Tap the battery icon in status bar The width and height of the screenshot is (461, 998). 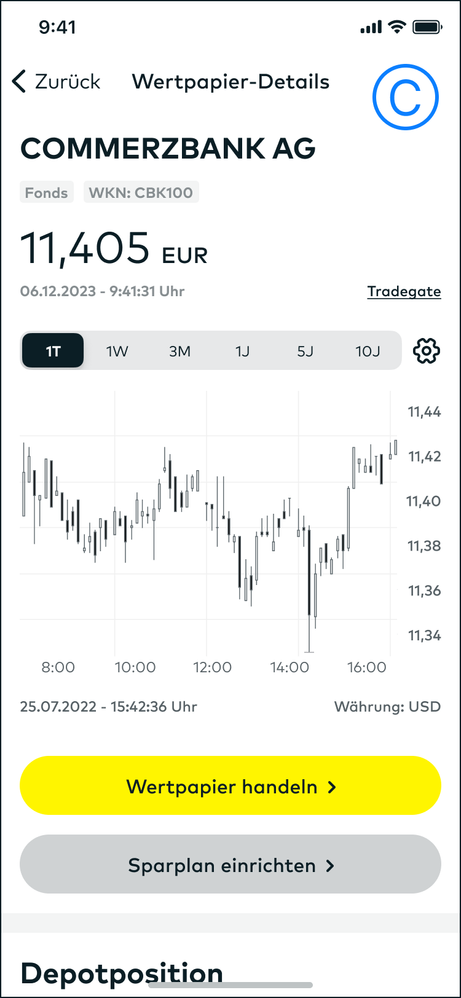[427, 27]
